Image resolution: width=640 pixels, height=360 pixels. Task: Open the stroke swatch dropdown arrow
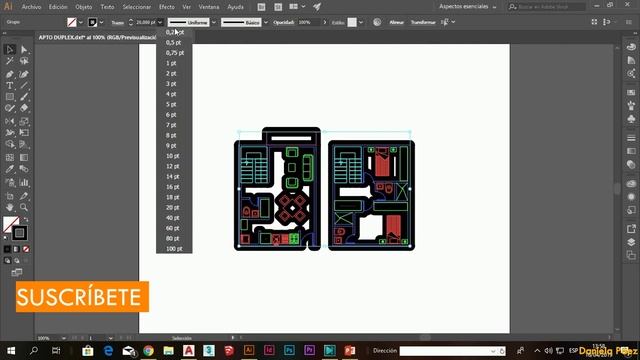tap(101, 22)
